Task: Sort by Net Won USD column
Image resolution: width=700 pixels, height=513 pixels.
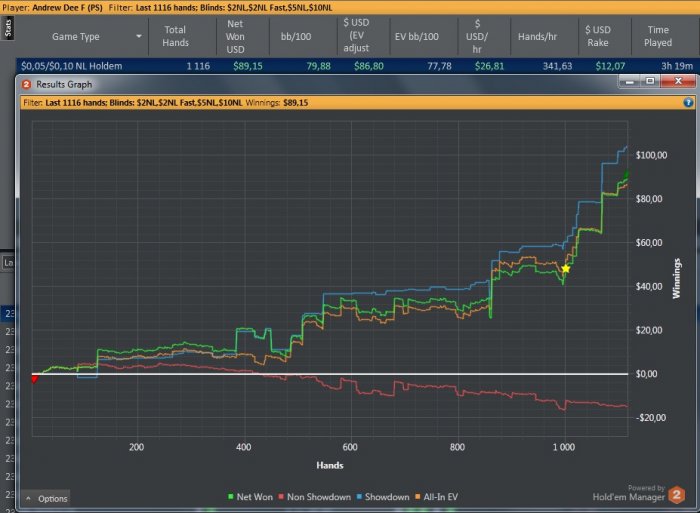Action: (x=238, y=38)
